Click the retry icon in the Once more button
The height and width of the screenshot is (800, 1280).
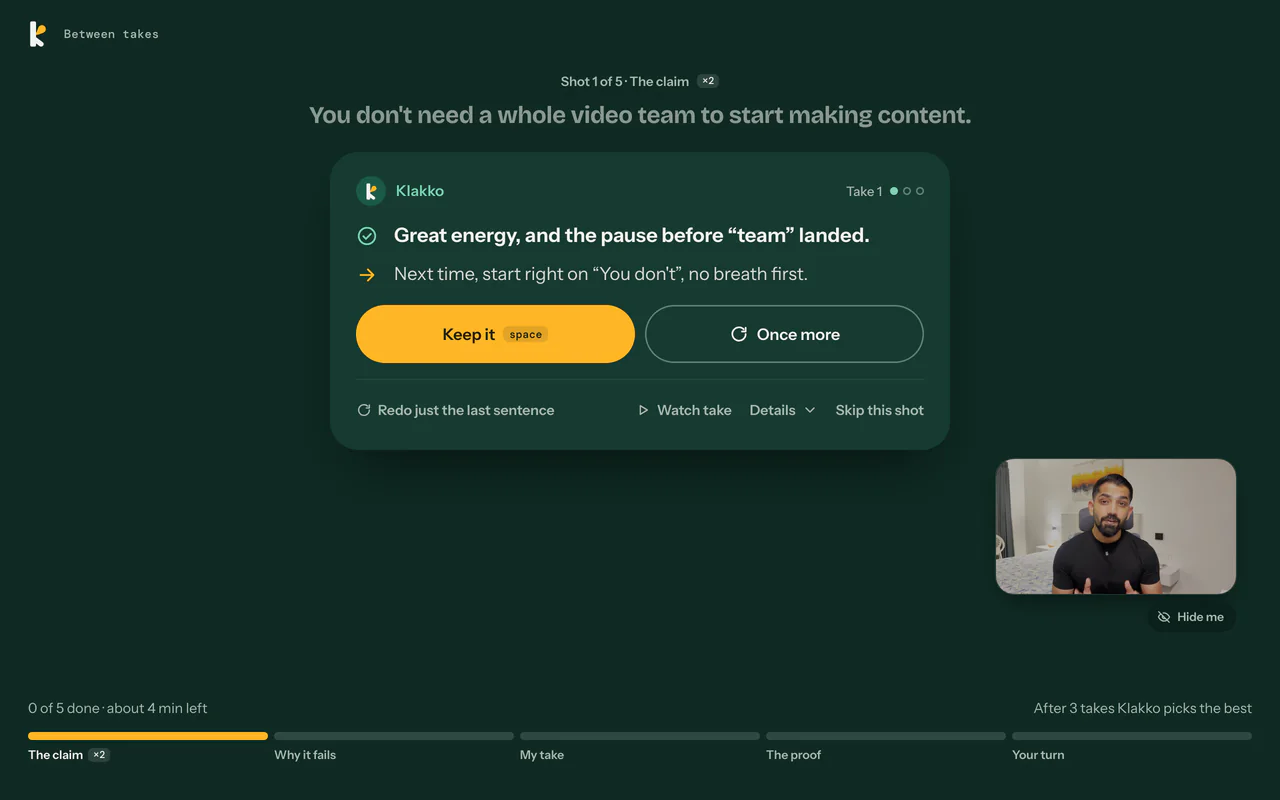tap(739, 334)
